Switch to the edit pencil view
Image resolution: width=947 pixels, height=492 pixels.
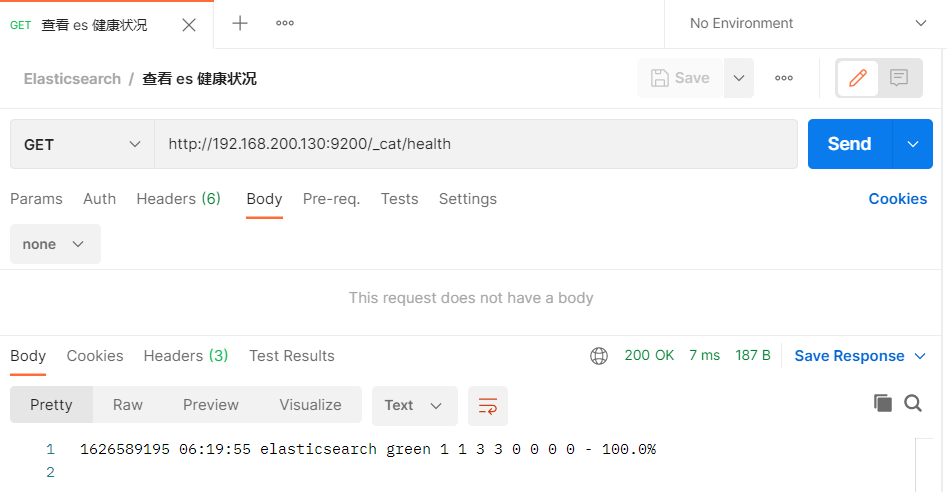tap(857, 78)
